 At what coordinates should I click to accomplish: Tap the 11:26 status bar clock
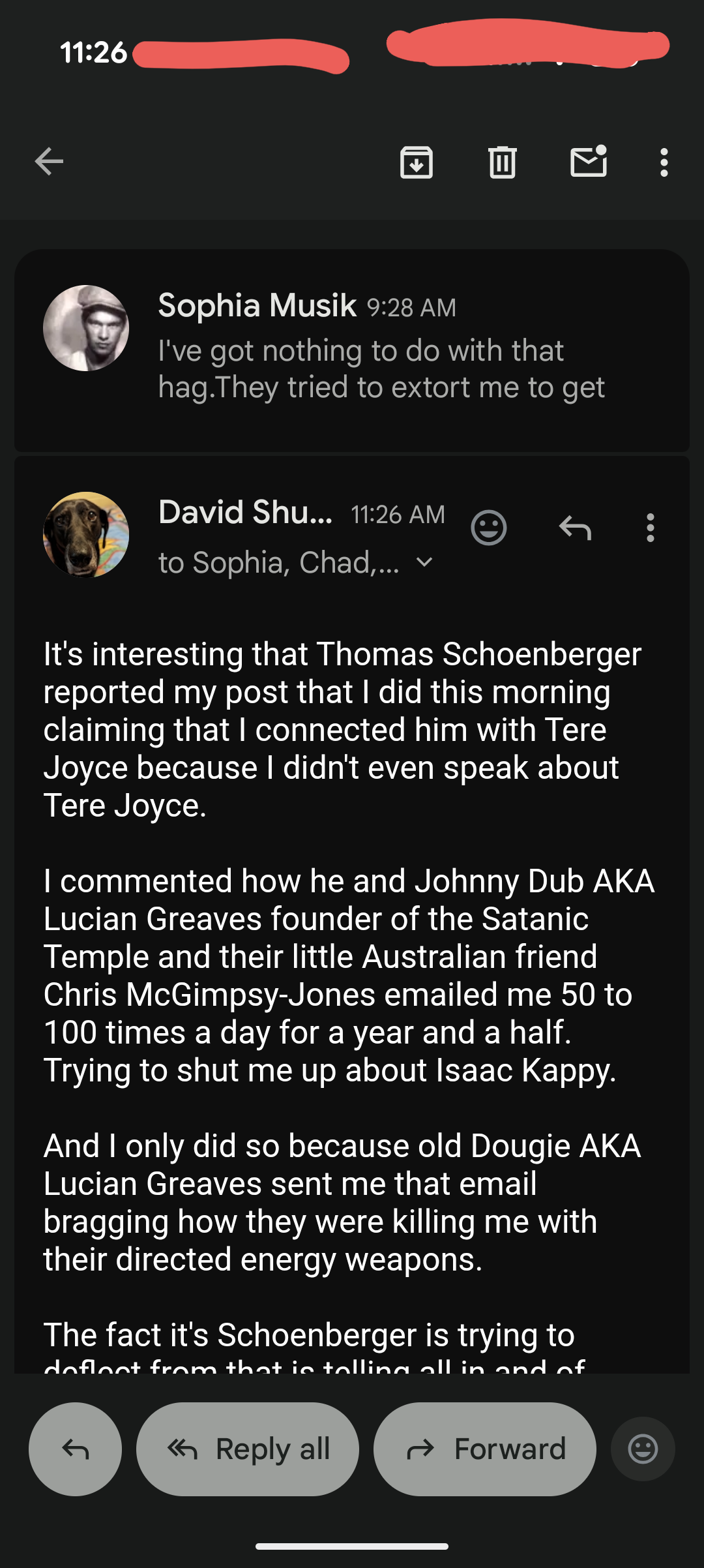94,53
